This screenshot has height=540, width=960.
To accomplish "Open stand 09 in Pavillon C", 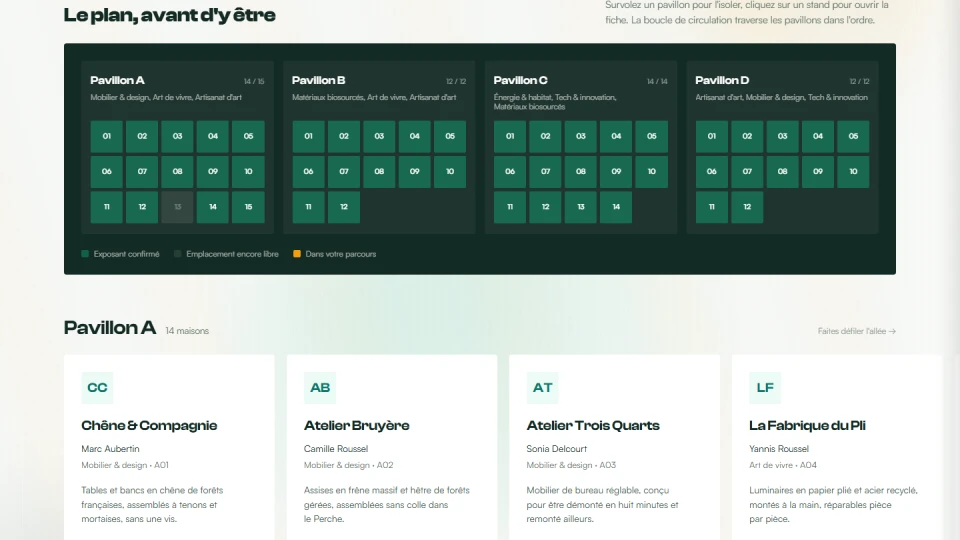I will click(616, 171).
